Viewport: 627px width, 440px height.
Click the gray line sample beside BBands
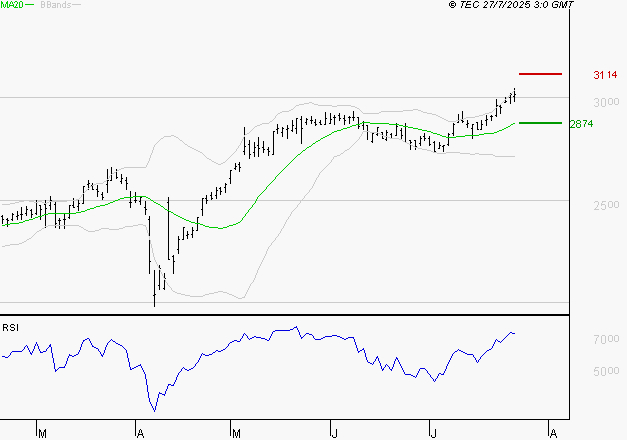pyautogui.click(x=78, y=5)
